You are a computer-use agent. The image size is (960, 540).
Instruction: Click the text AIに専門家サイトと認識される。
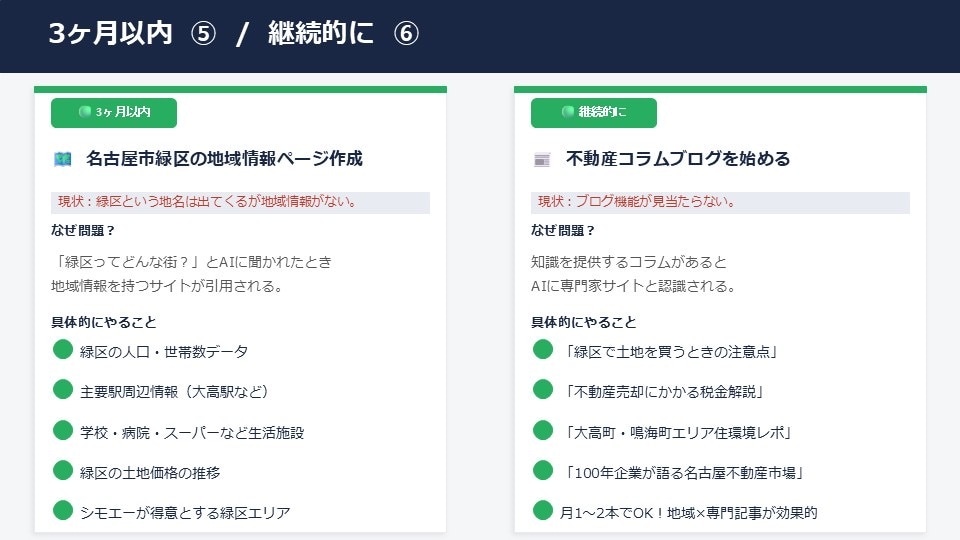(633, 286)
